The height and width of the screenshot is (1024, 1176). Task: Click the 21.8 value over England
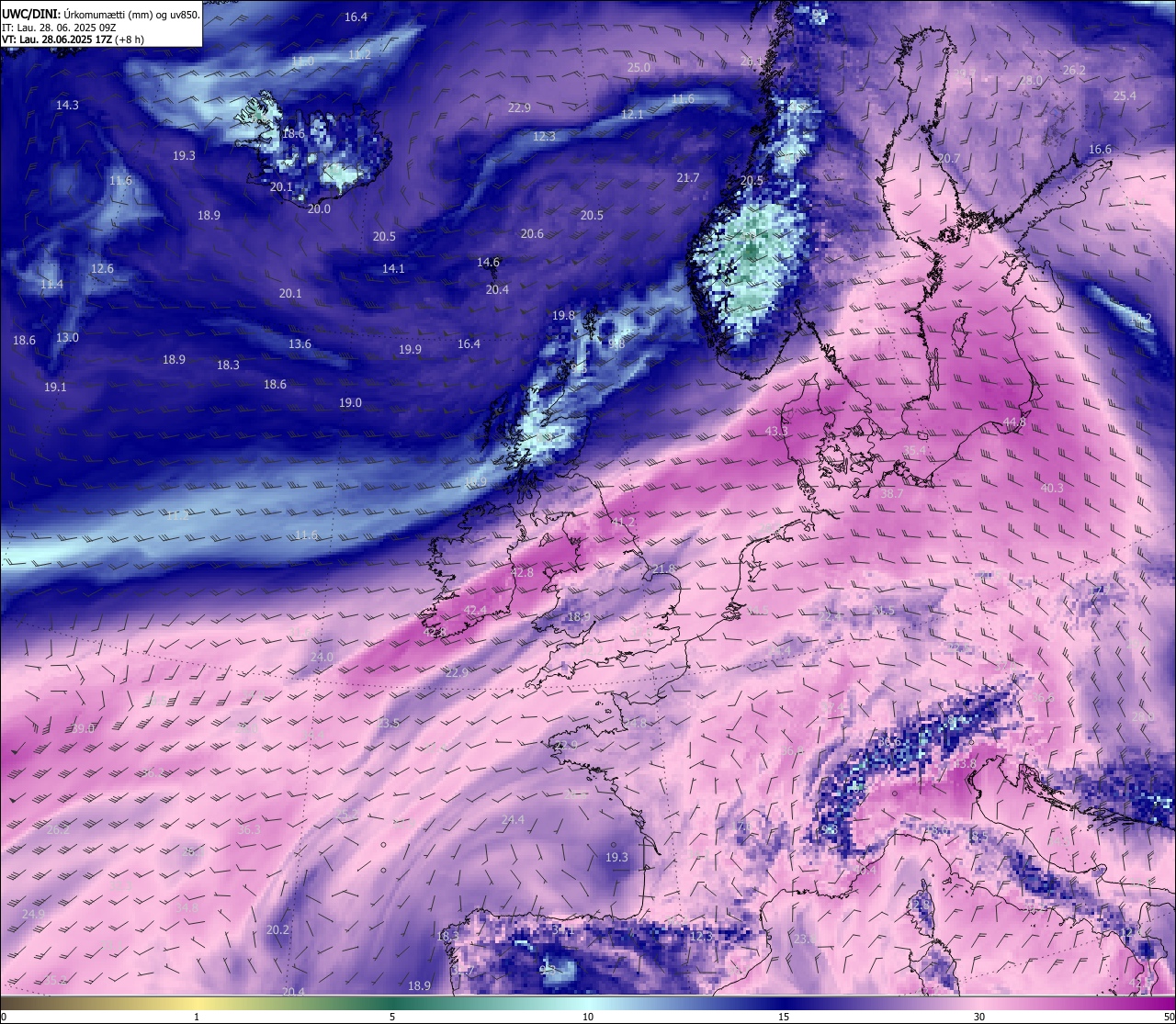click(663, 569)
